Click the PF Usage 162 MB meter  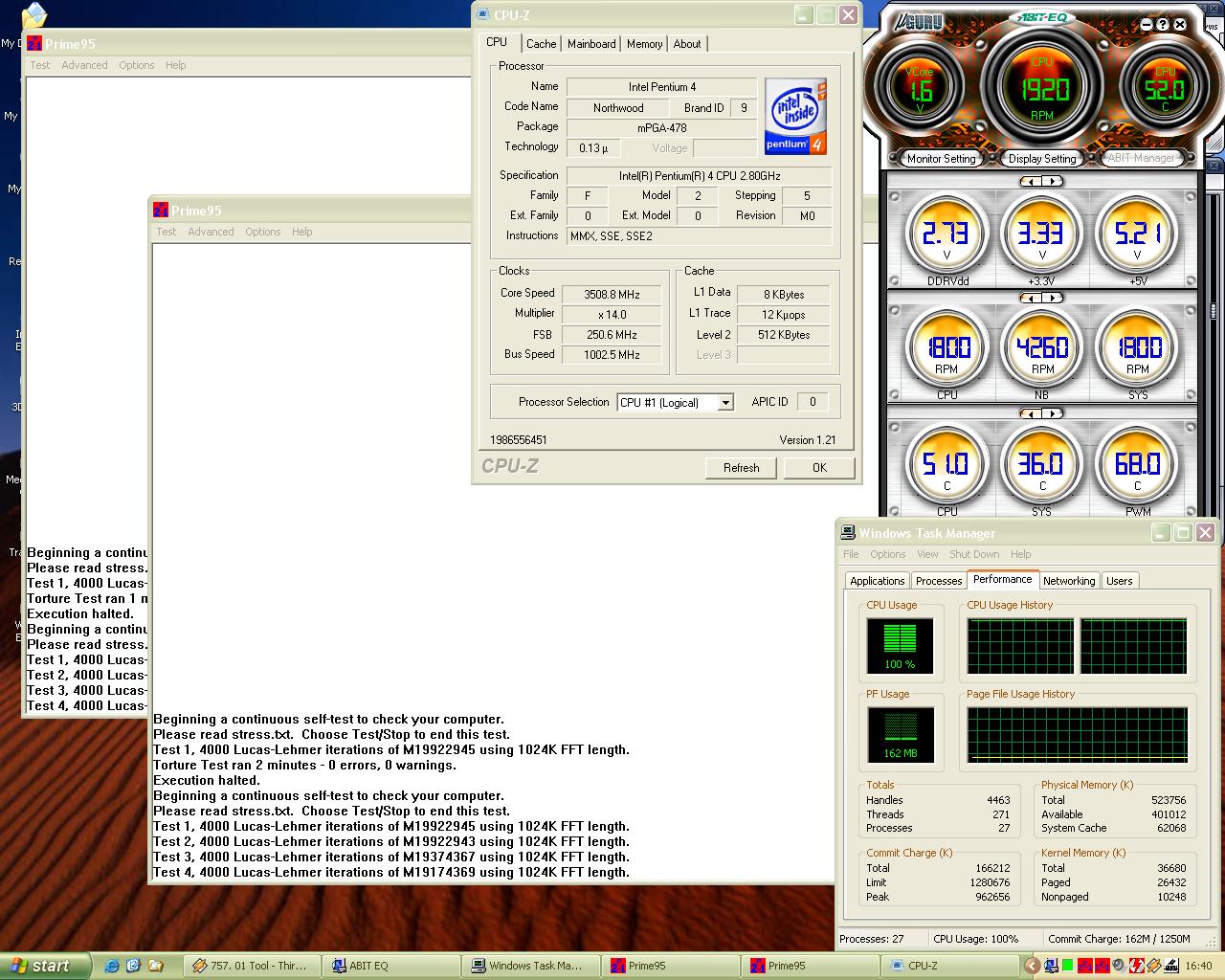point(900,734)
